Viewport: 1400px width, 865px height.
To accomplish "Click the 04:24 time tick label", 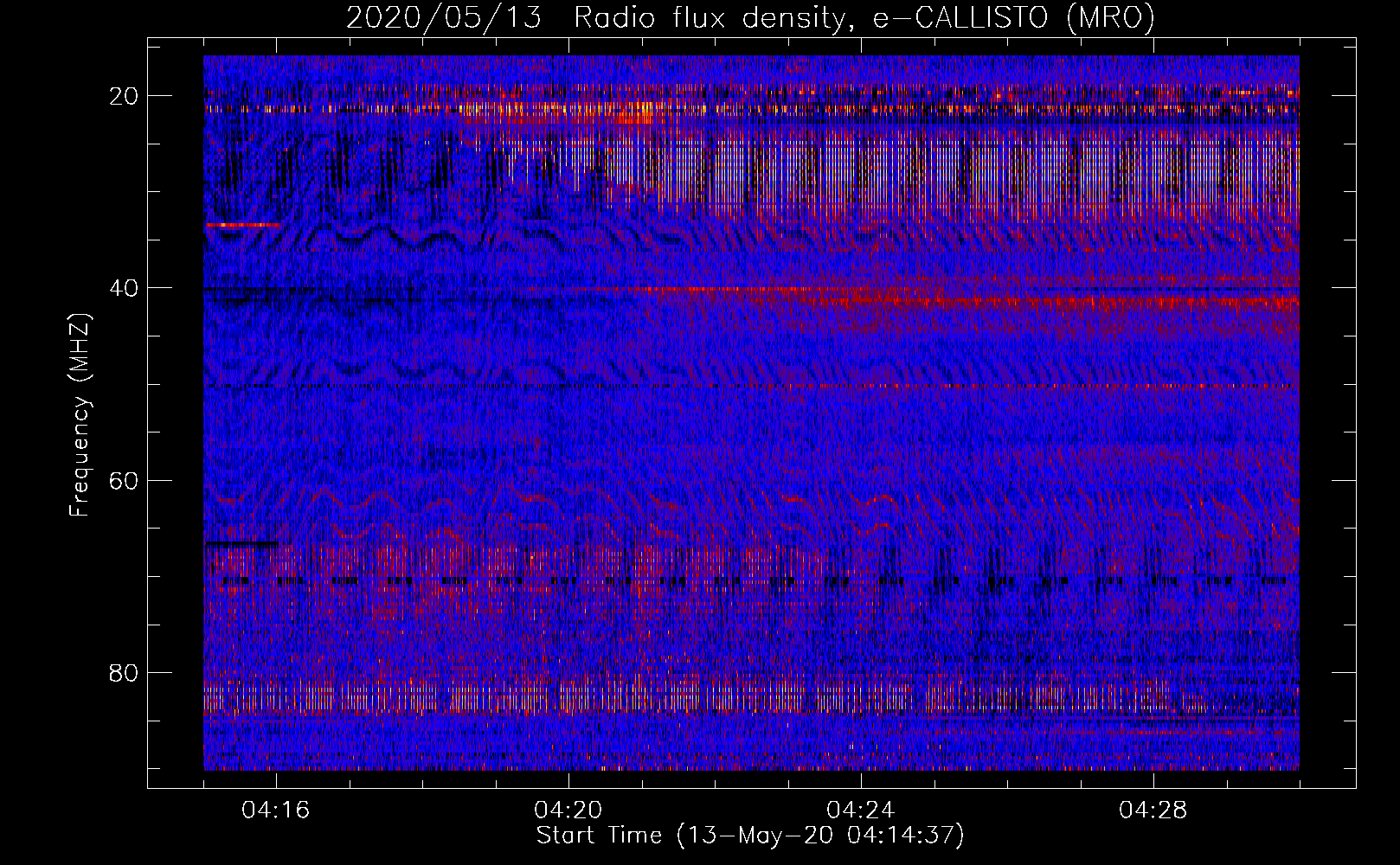I will click(861, 811).
